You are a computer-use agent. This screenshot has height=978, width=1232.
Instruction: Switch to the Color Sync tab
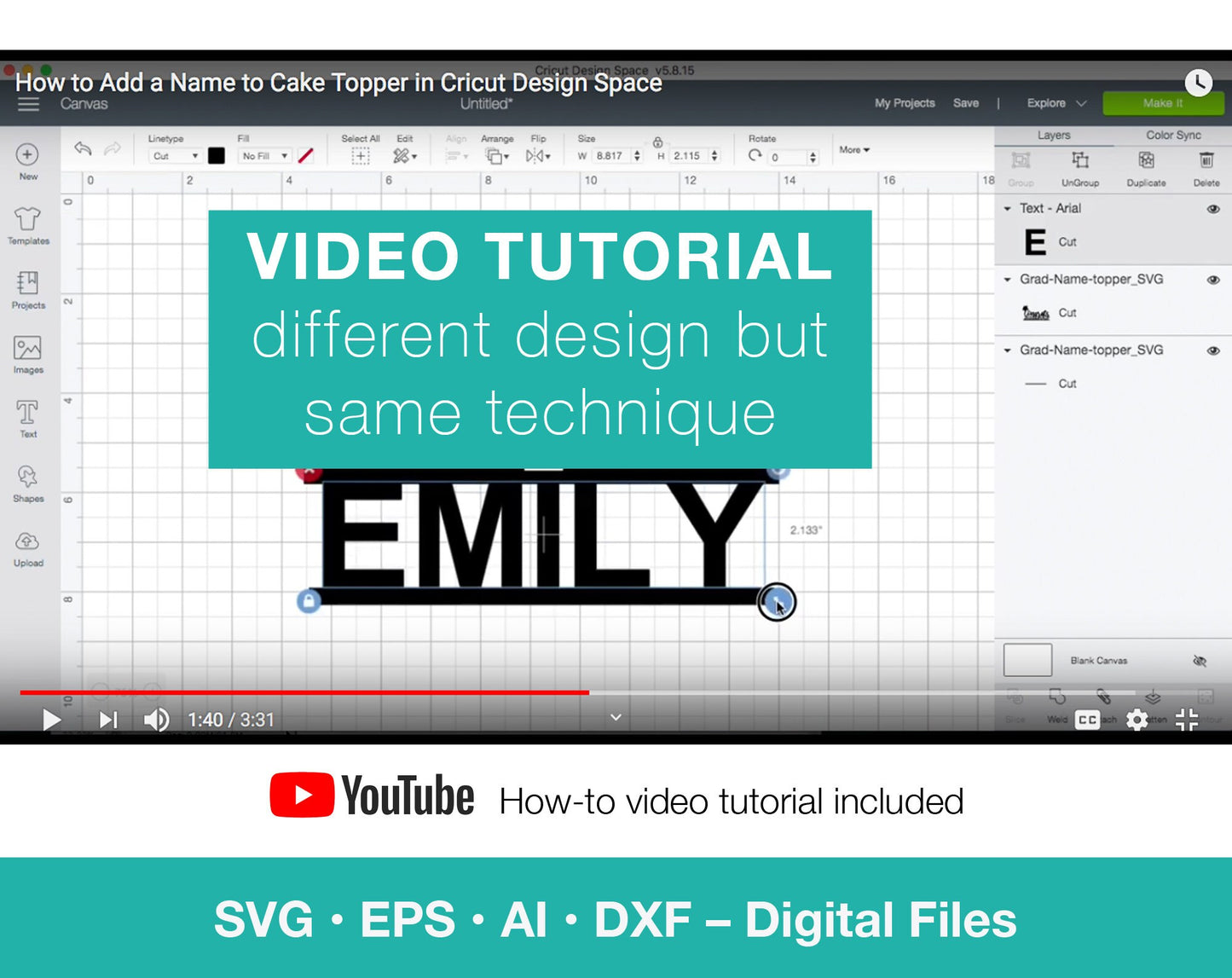[x=1173, y=135]
